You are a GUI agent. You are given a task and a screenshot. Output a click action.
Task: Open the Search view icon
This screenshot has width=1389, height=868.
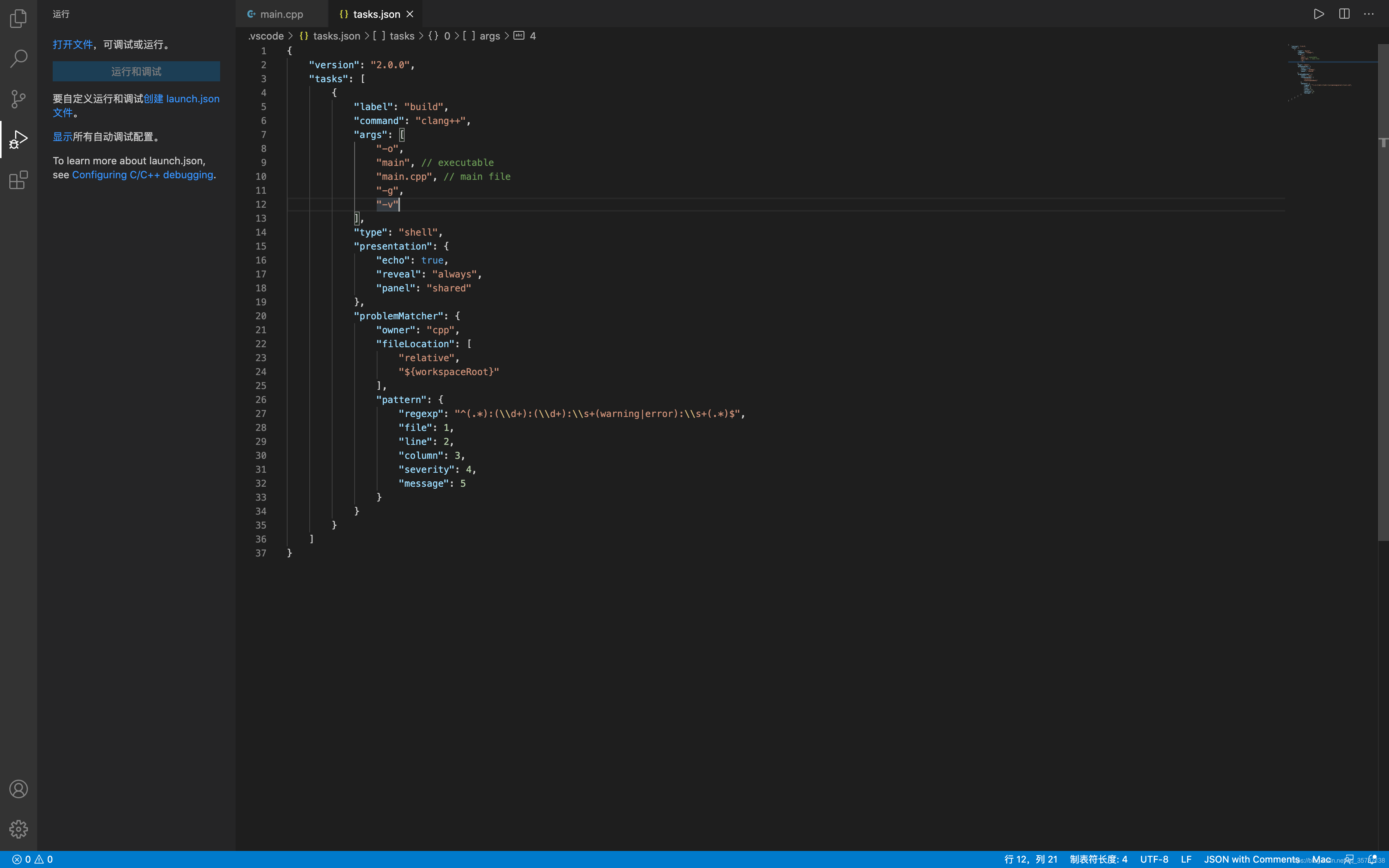[x=18, y=58]
